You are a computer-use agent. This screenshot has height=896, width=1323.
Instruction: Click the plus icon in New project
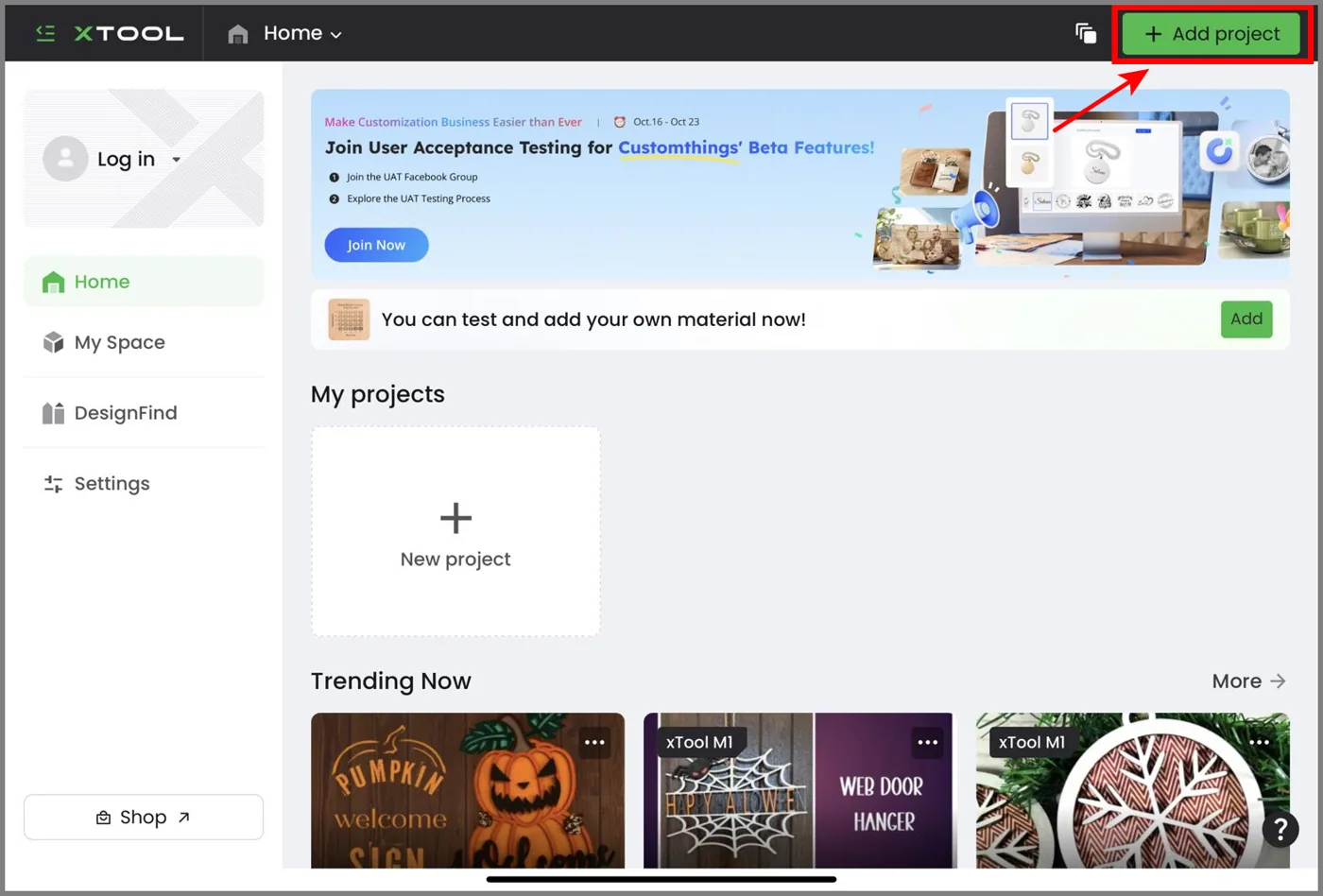click(455, 518)
